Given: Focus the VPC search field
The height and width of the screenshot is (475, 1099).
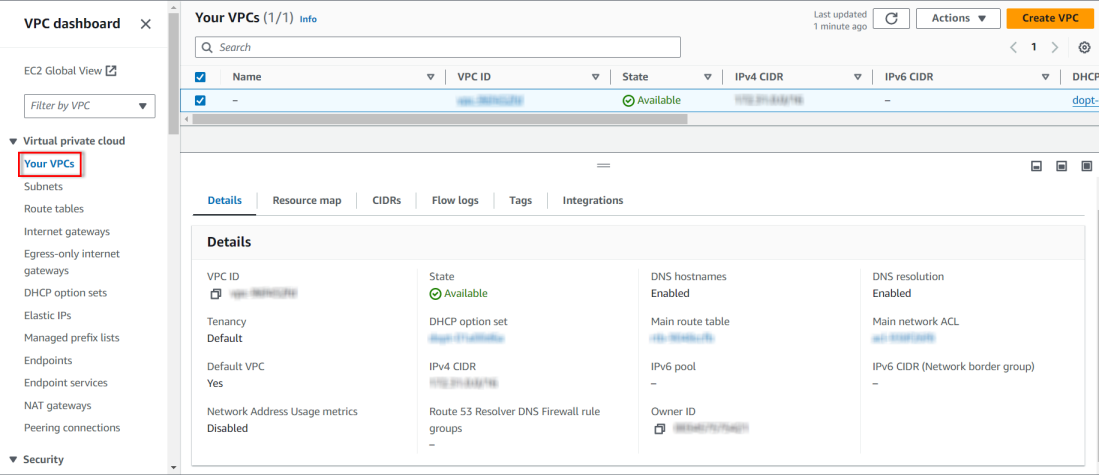Looking at the screenshot, I should click(438, 47).
